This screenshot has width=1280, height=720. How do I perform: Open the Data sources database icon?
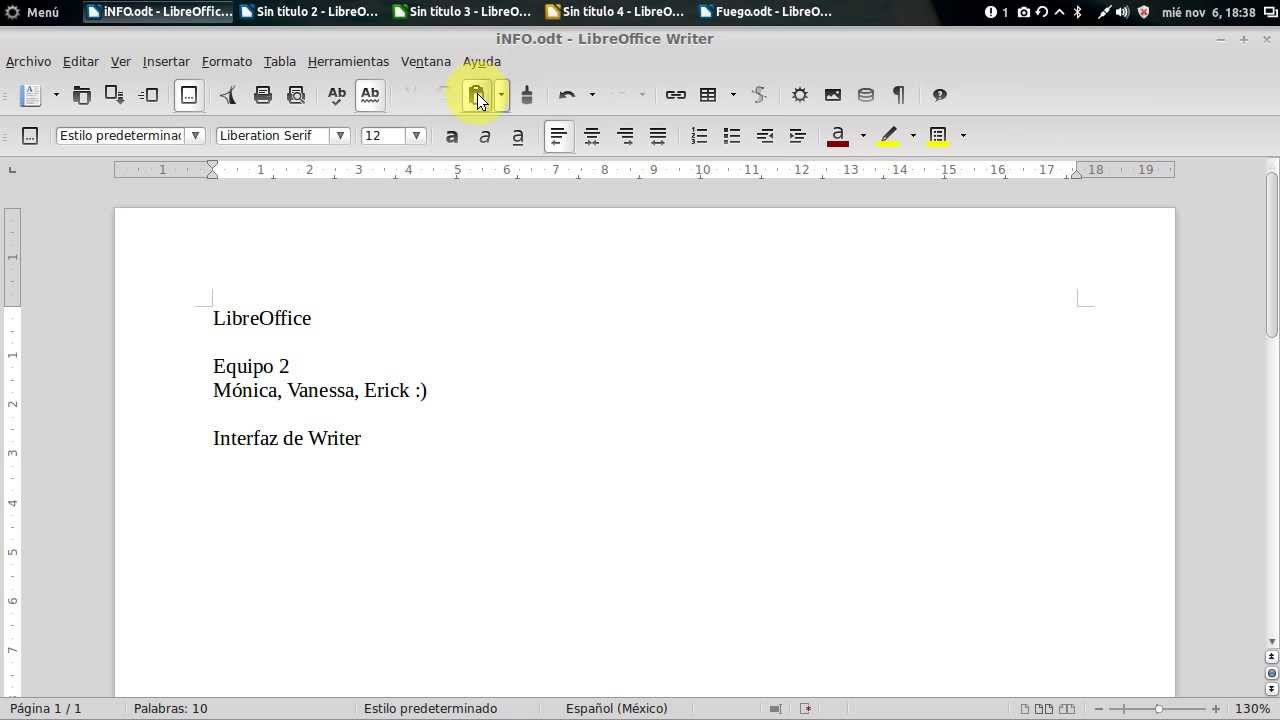pyautogui.click(x=866, y=95)
